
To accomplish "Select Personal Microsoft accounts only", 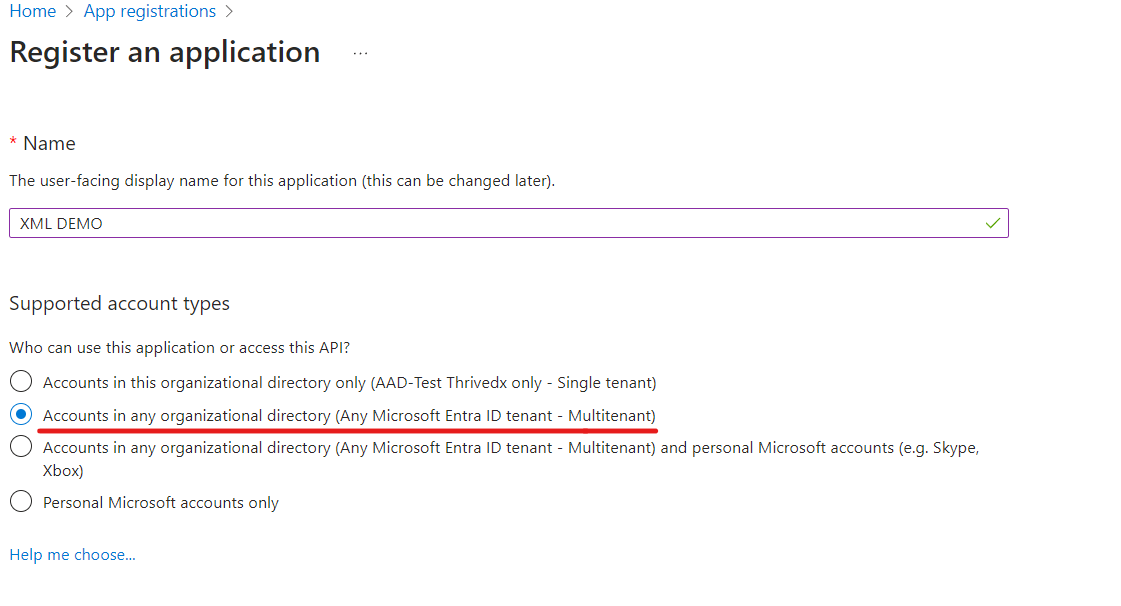I will (x=21, y=502).
